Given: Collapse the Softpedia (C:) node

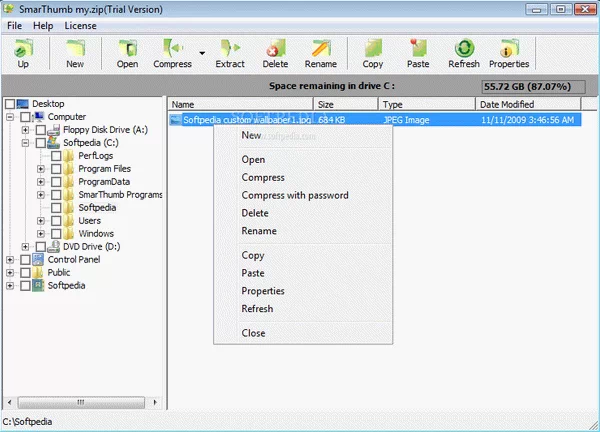Looking at the screenshot, I should (x=25, y=143).
